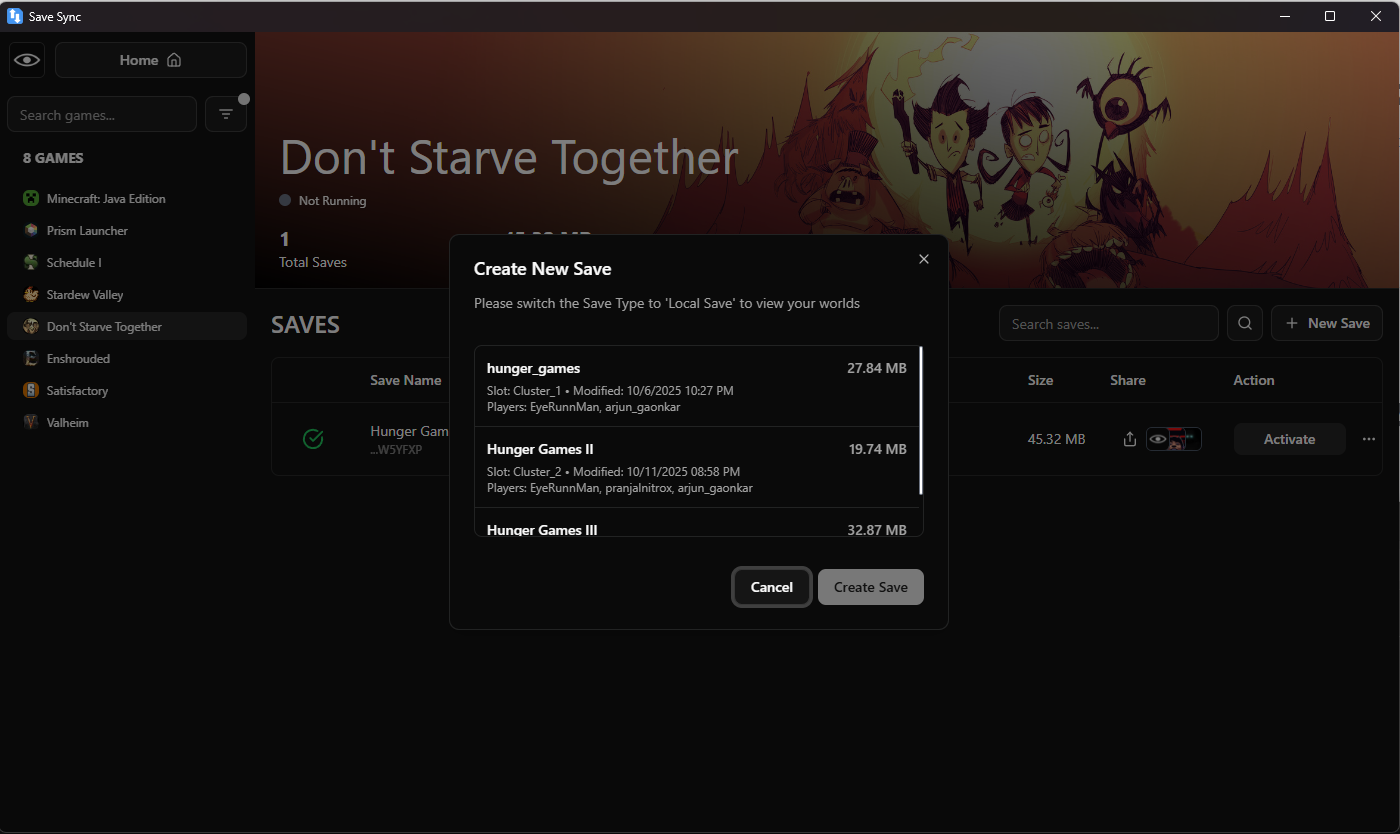Select the Hunger Games II world
This screenshot has height=834, width=1400.
coord(697,467)
